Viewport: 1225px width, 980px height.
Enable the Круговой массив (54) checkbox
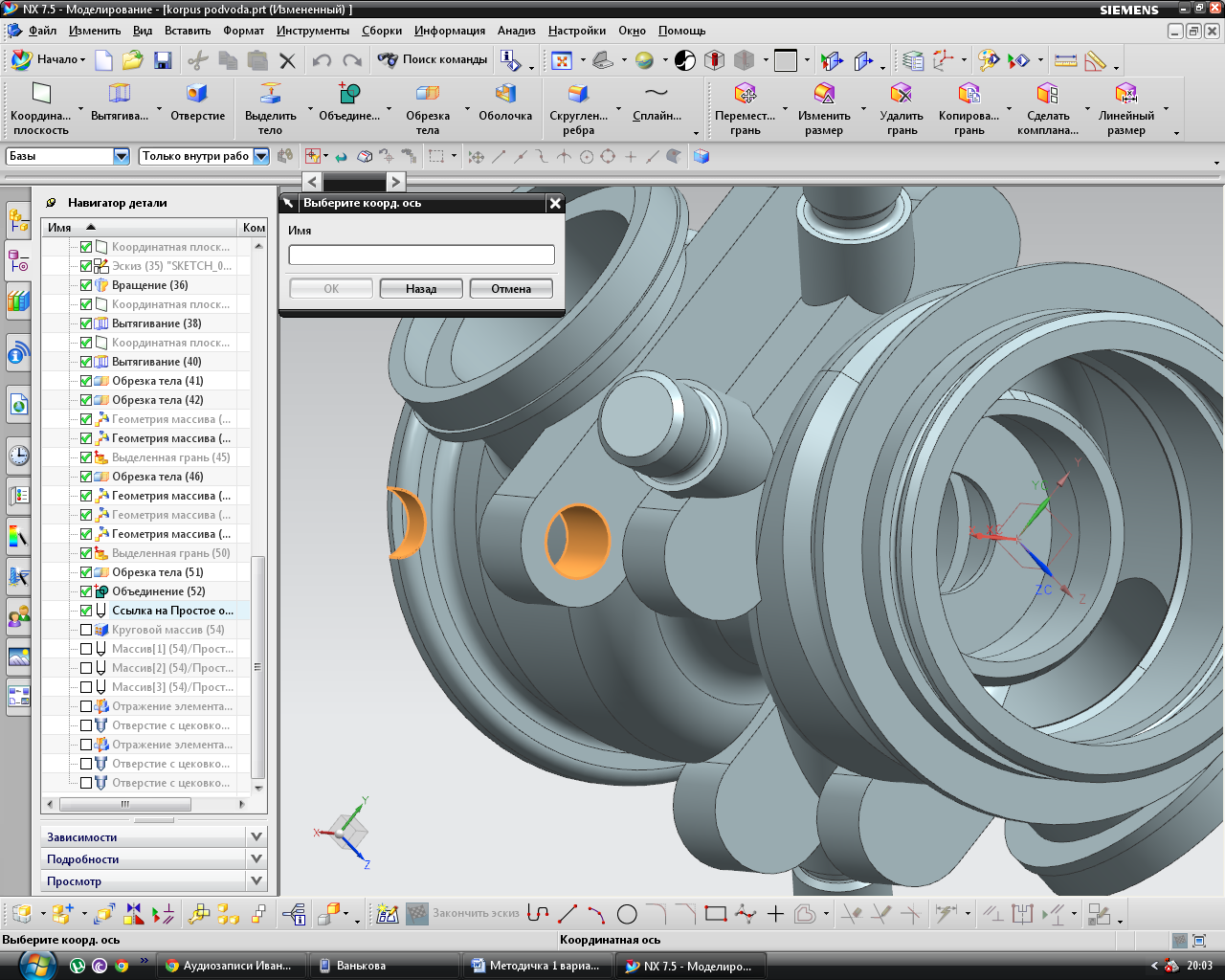coord(86,630)
